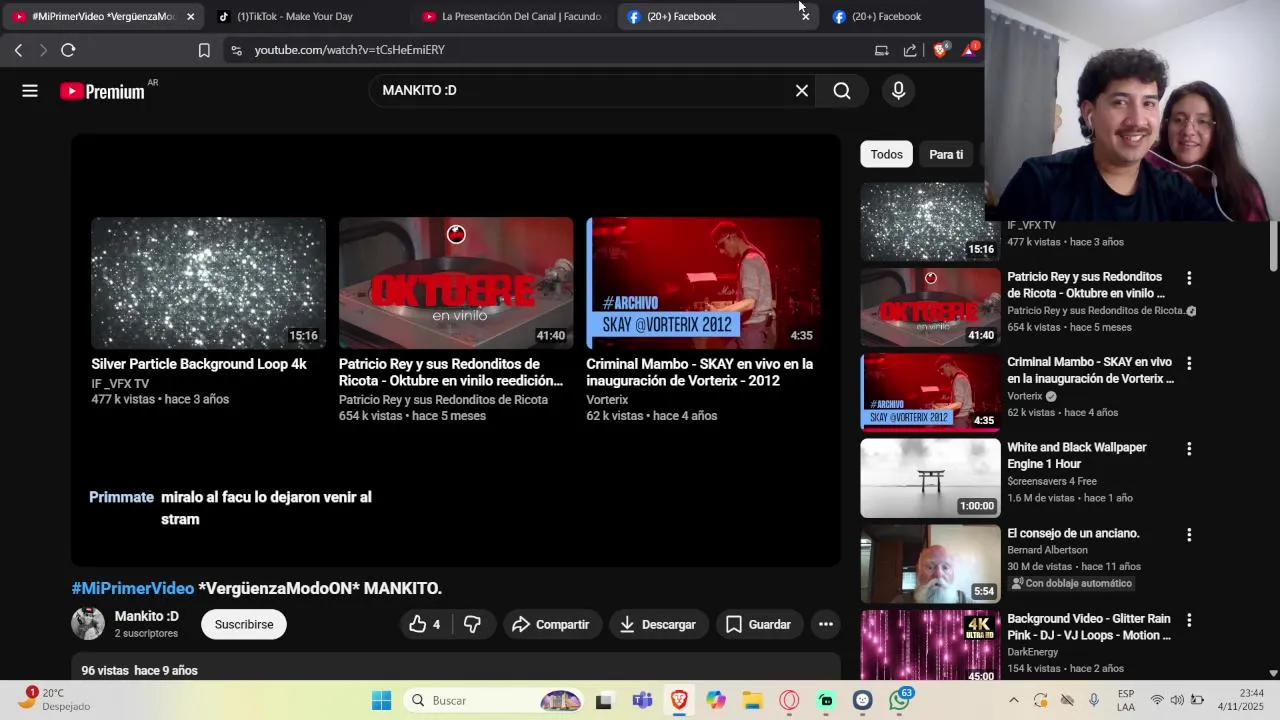
Task: Open volume control in system tray
Action: pyautogui.click(x=1176, y=700)
